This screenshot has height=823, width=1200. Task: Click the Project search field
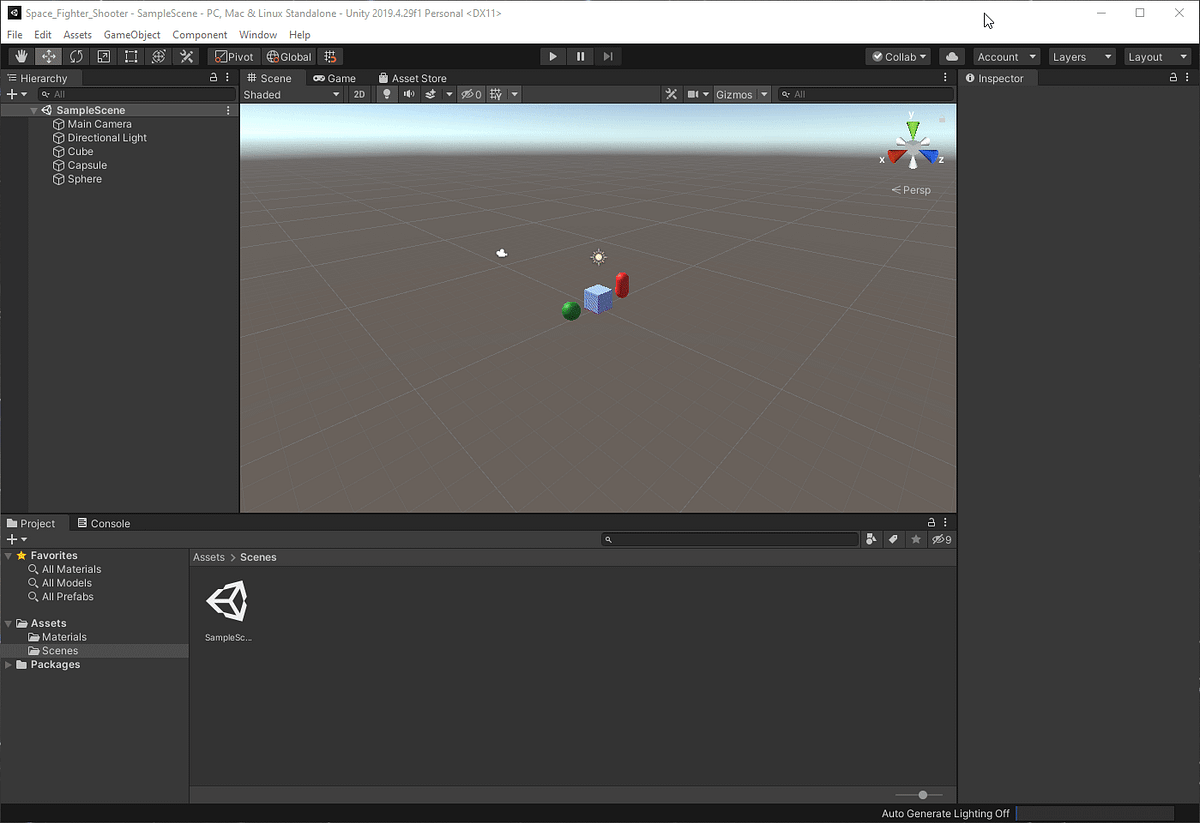pyautogui.click(x=730, y=539)
